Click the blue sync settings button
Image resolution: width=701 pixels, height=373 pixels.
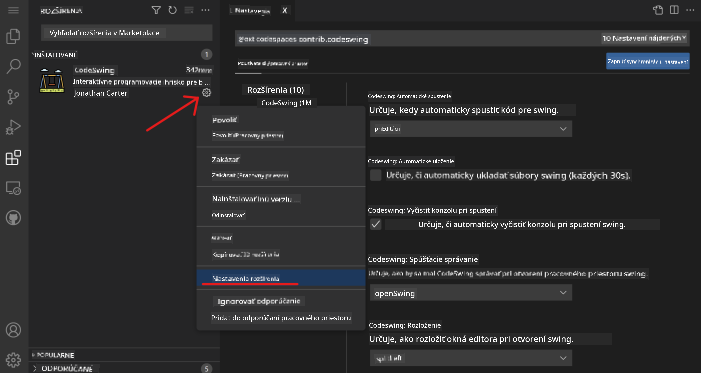(x=648, y=61)
